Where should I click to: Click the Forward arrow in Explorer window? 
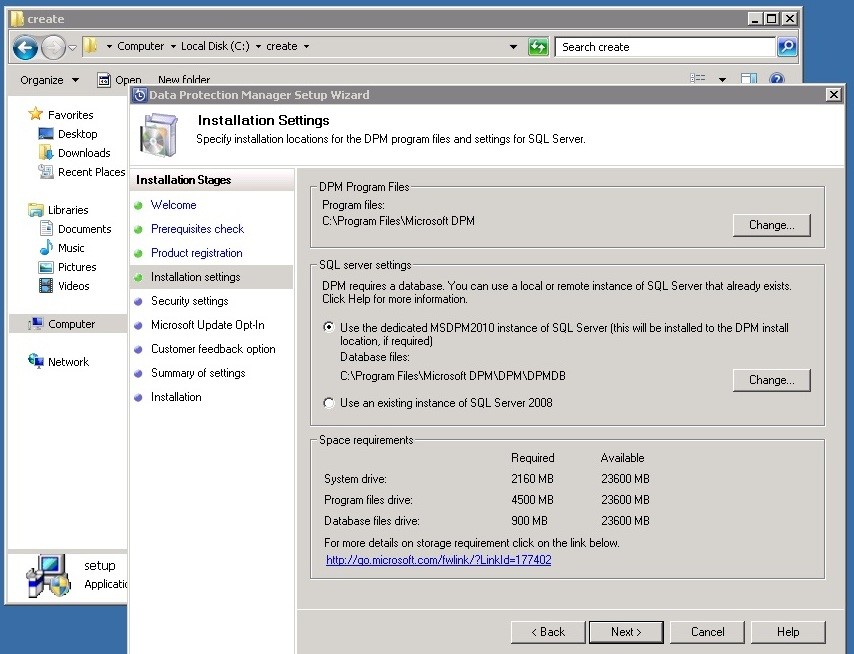(x=53, y=47)
